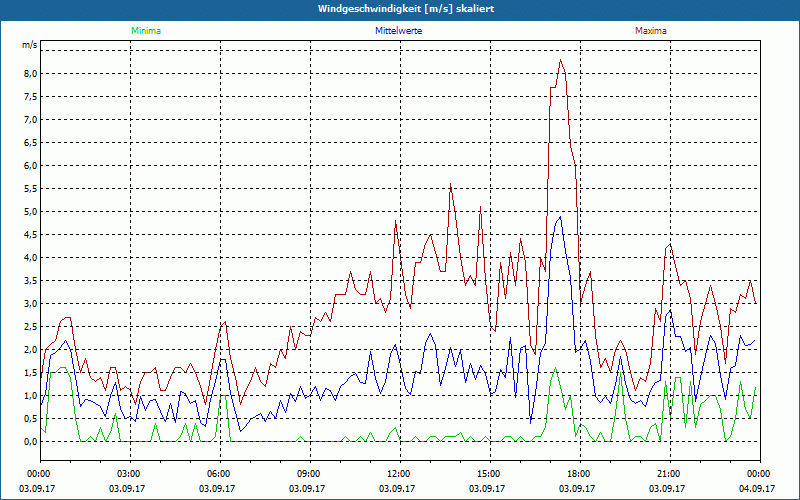Image resolution: width=800 pixels, height=500 pixels.
Task: Click the 7,0 y-axis value
Action: pos(31,119)
